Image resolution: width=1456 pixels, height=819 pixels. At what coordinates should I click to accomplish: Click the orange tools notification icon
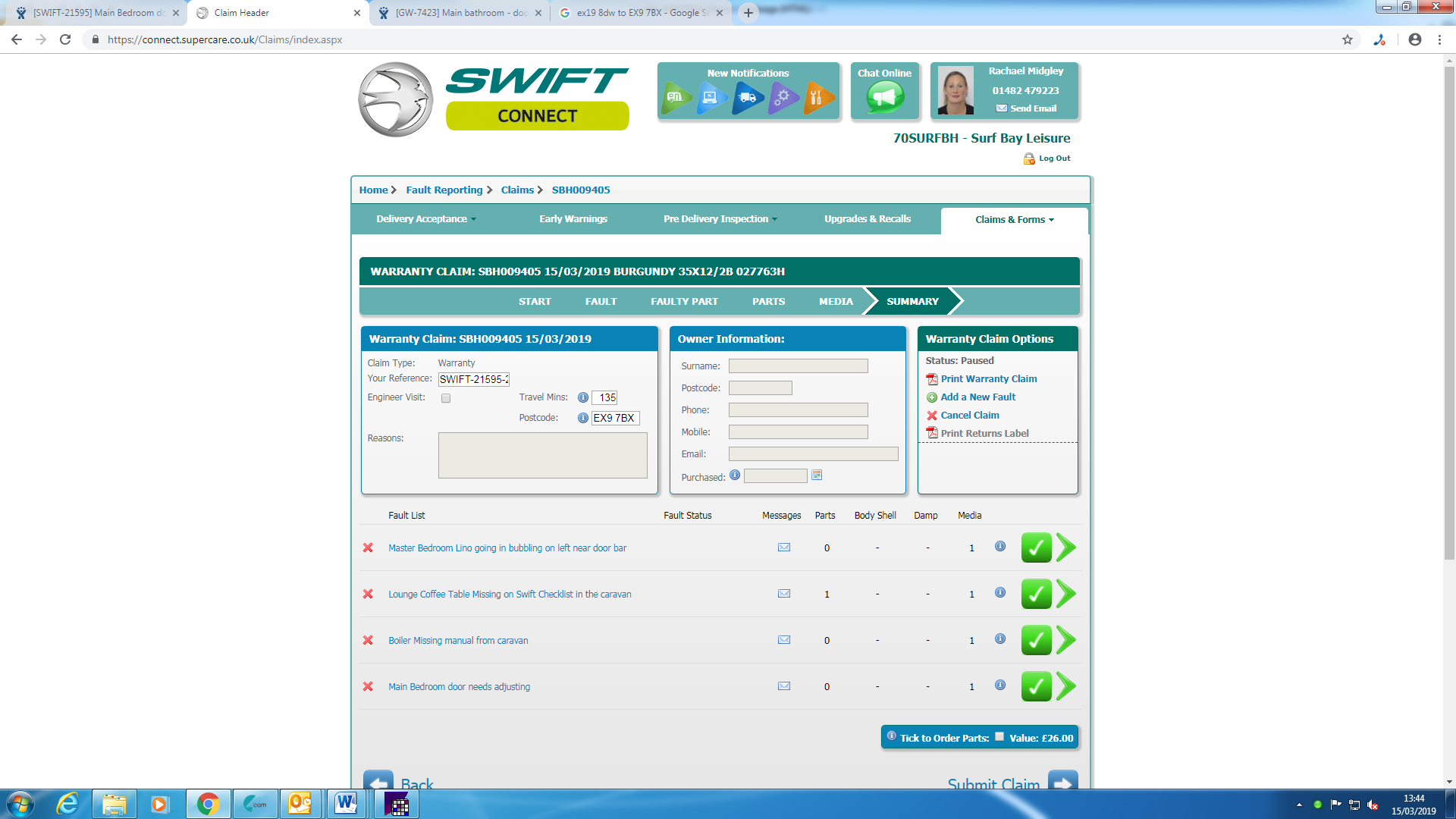[817, 97]
